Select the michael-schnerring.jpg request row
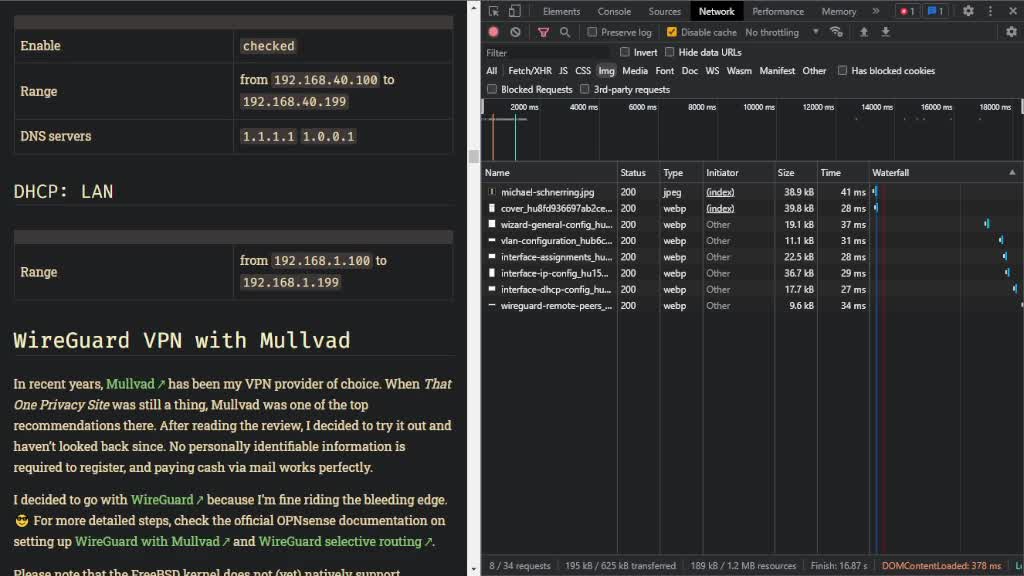Viewport: 1024px width, 576px height. click(x=547, y=192)
